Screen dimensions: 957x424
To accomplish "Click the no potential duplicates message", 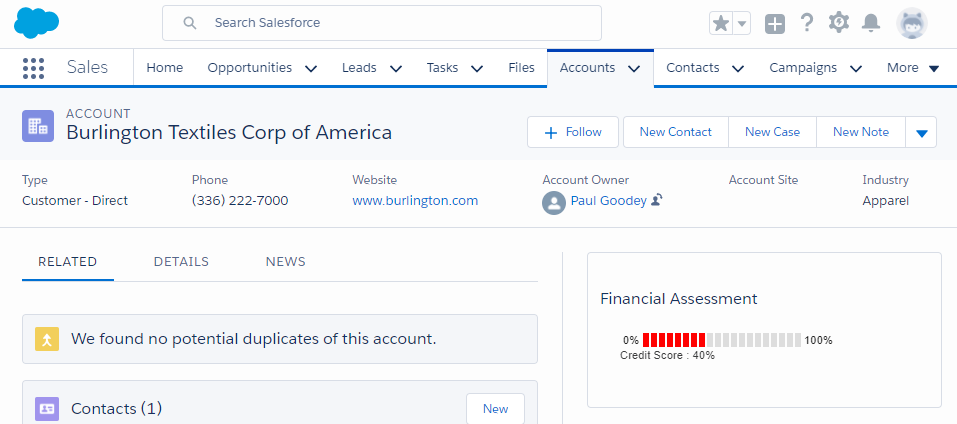I will coord(254,339).
